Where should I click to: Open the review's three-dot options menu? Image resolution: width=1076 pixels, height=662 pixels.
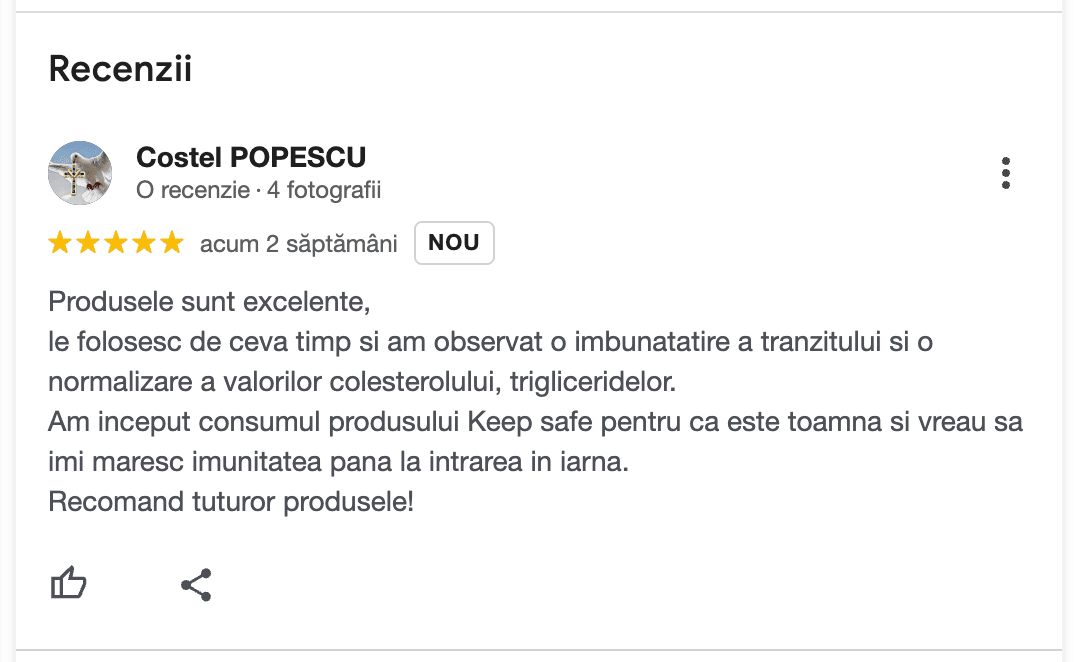(1005, 173)
